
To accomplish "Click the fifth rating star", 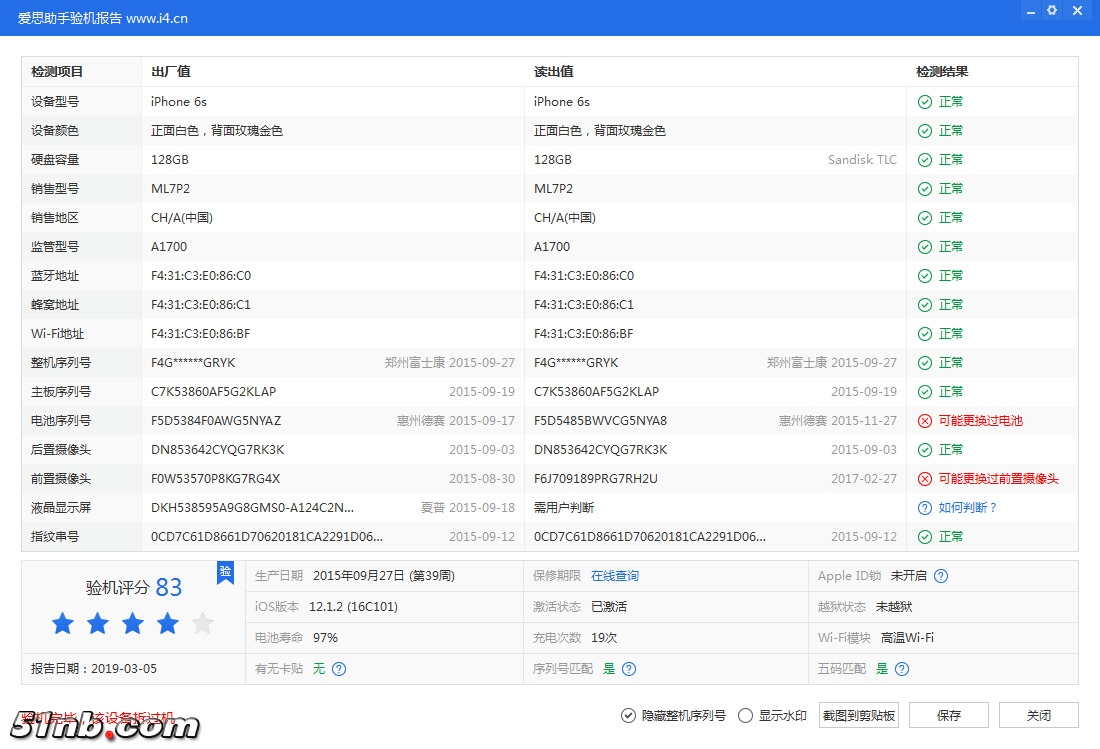I will 200,623.
